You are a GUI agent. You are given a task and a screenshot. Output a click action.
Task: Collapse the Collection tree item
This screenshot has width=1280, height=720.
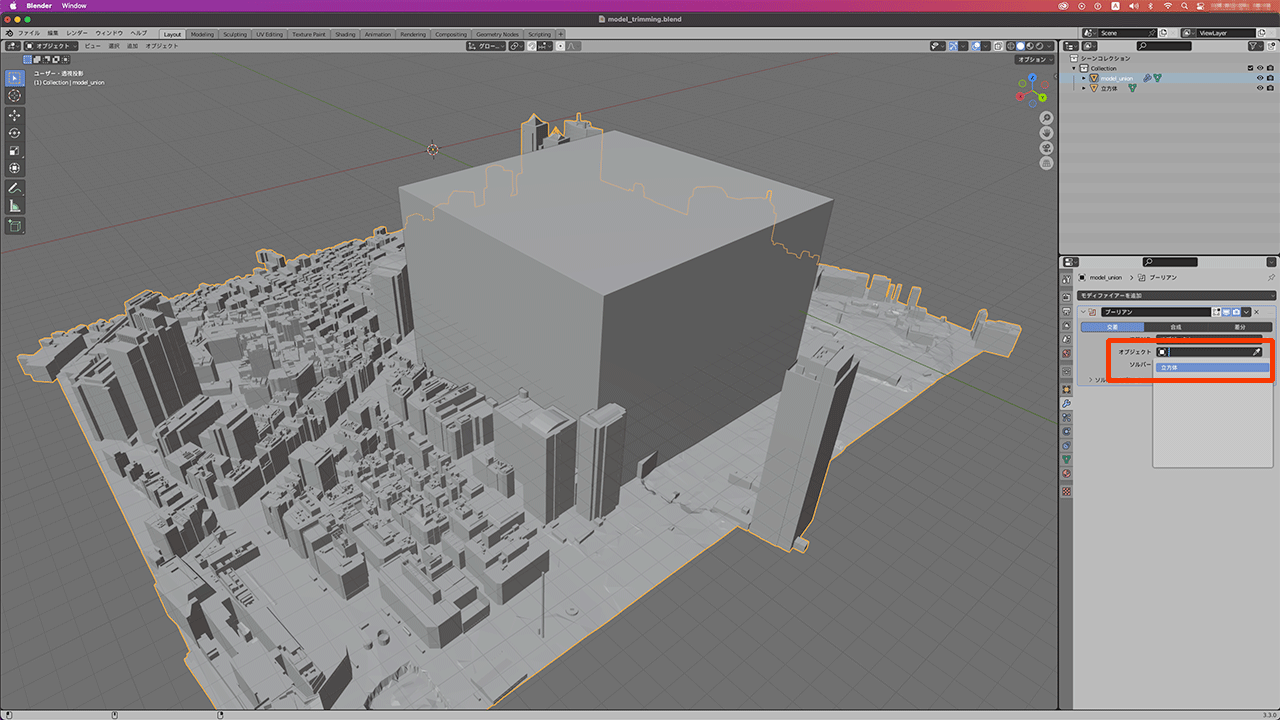point(1076,68)
